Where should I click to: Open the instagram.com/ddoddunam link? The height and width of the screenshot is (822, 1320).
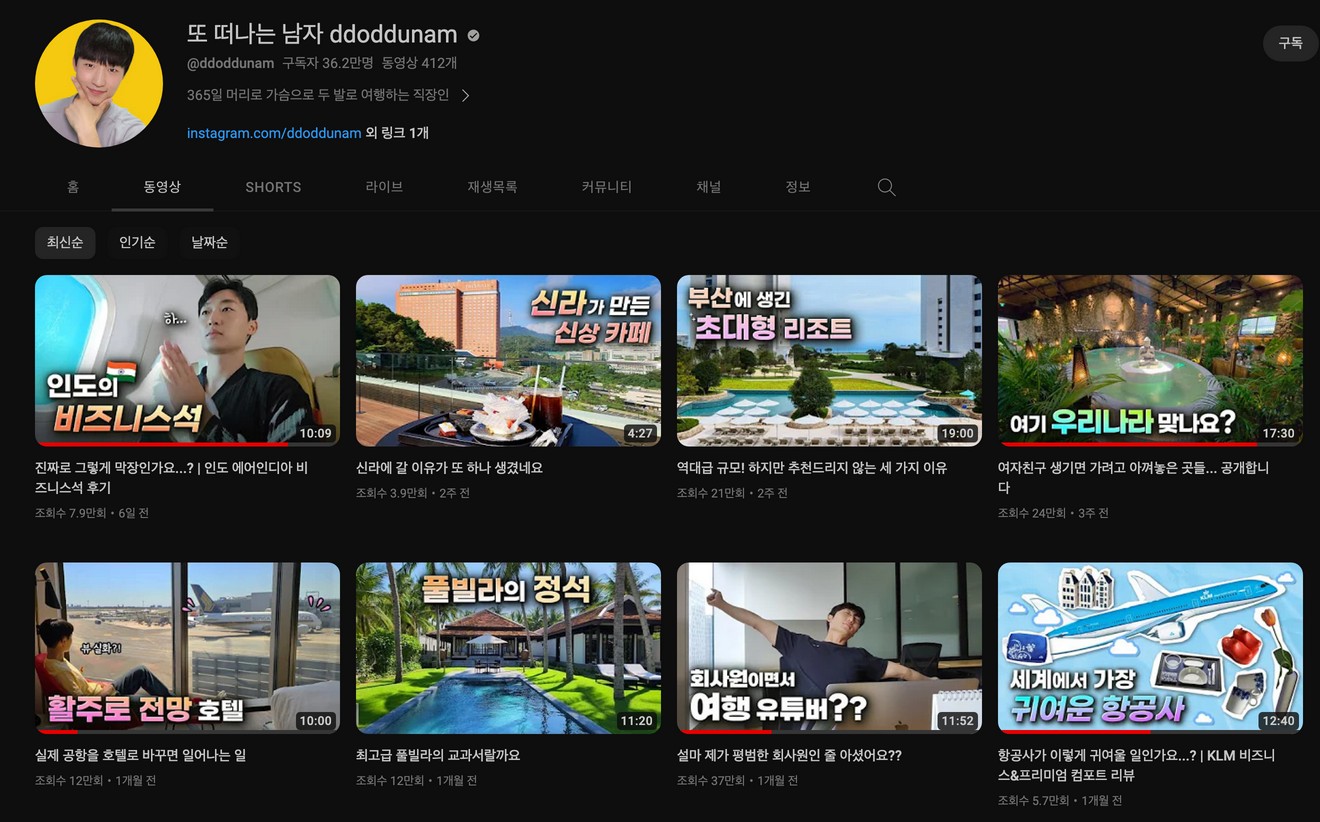pyautogui.click(x=274, y=133)
